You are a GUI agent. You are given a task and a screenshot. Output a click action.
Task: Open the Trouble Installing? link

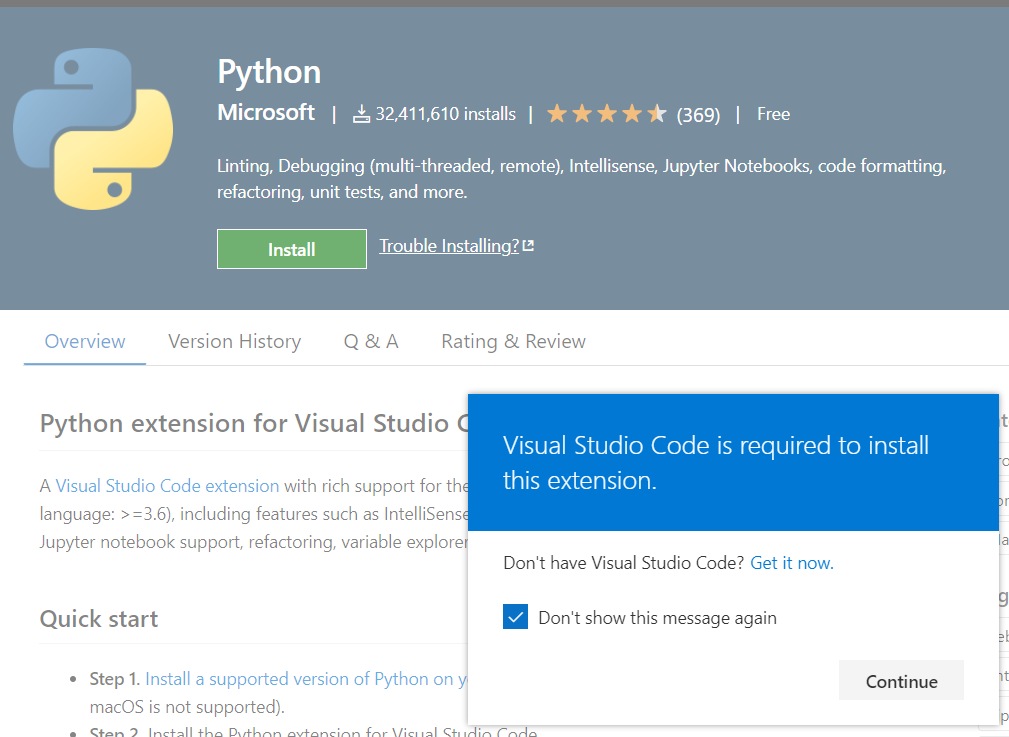click(449, 246)
